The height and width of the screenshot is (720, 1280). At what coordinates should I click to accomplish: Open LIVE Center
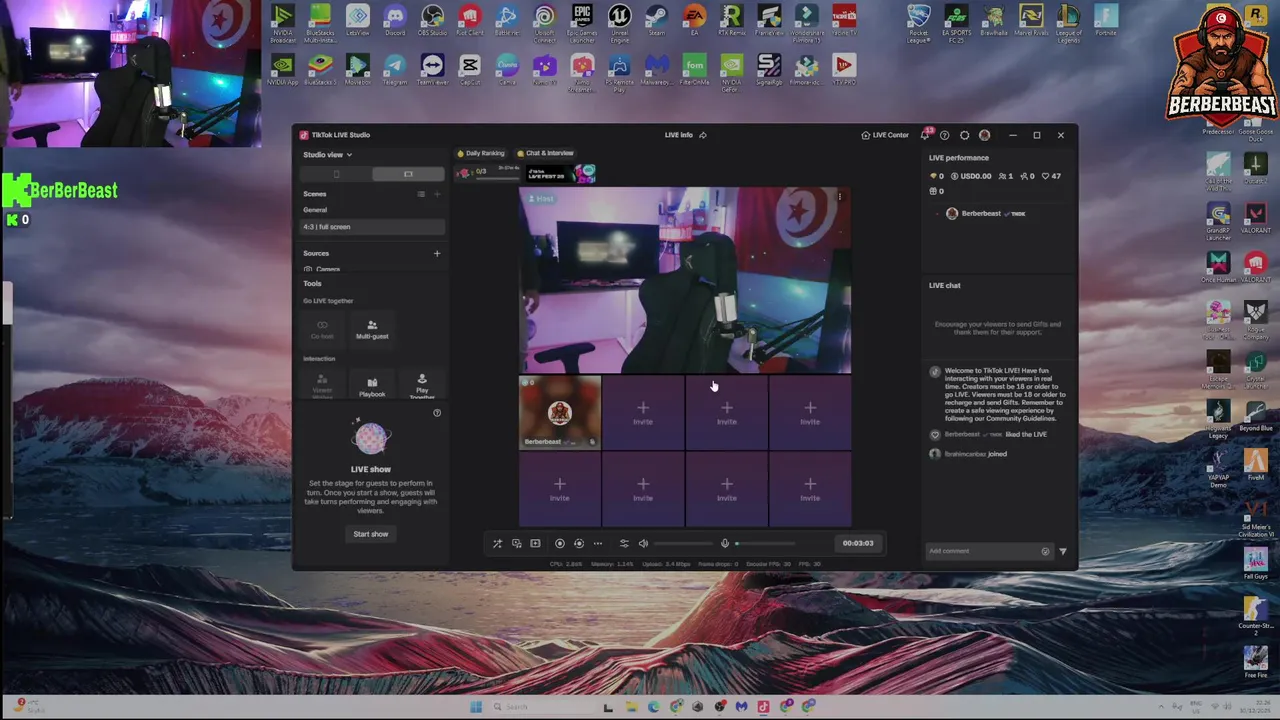click(x=885, y=135)
